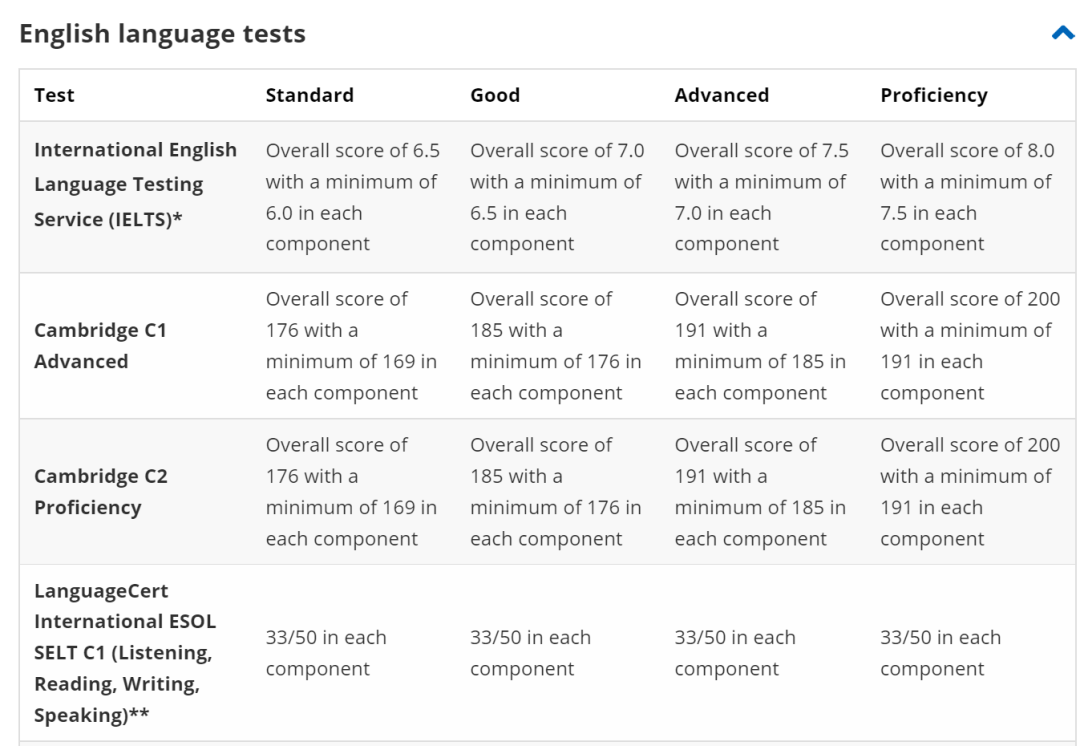Click Cambridge C1 Advanced Proficiency score cell
Image resolution: width=1080 pixels, height=746 pixels.
(970, 346)
